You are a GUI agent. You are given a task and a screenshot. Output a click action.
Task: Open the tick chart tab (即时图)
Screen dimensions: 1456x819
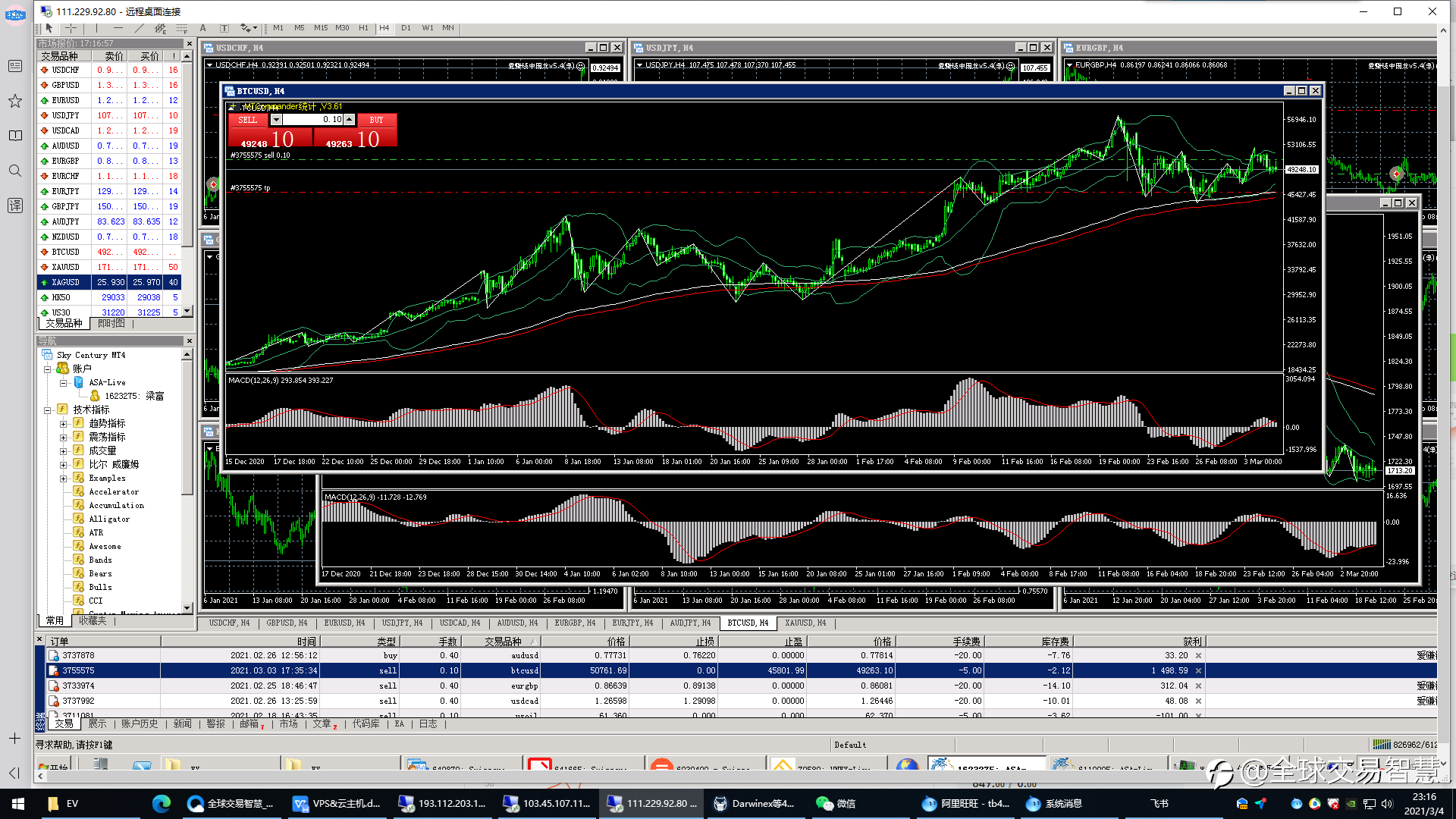pos(111,323)
